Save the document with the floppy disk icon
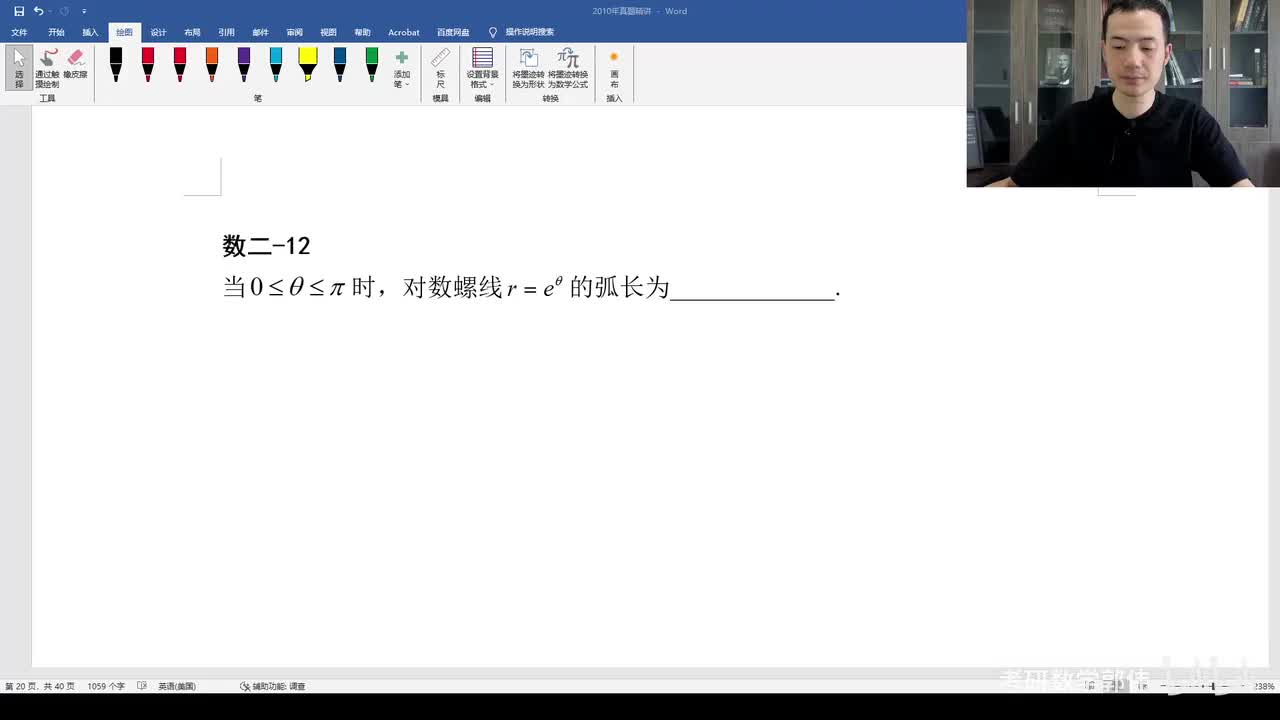Viewport: 1280px width, 720px height. coord(19,11)
